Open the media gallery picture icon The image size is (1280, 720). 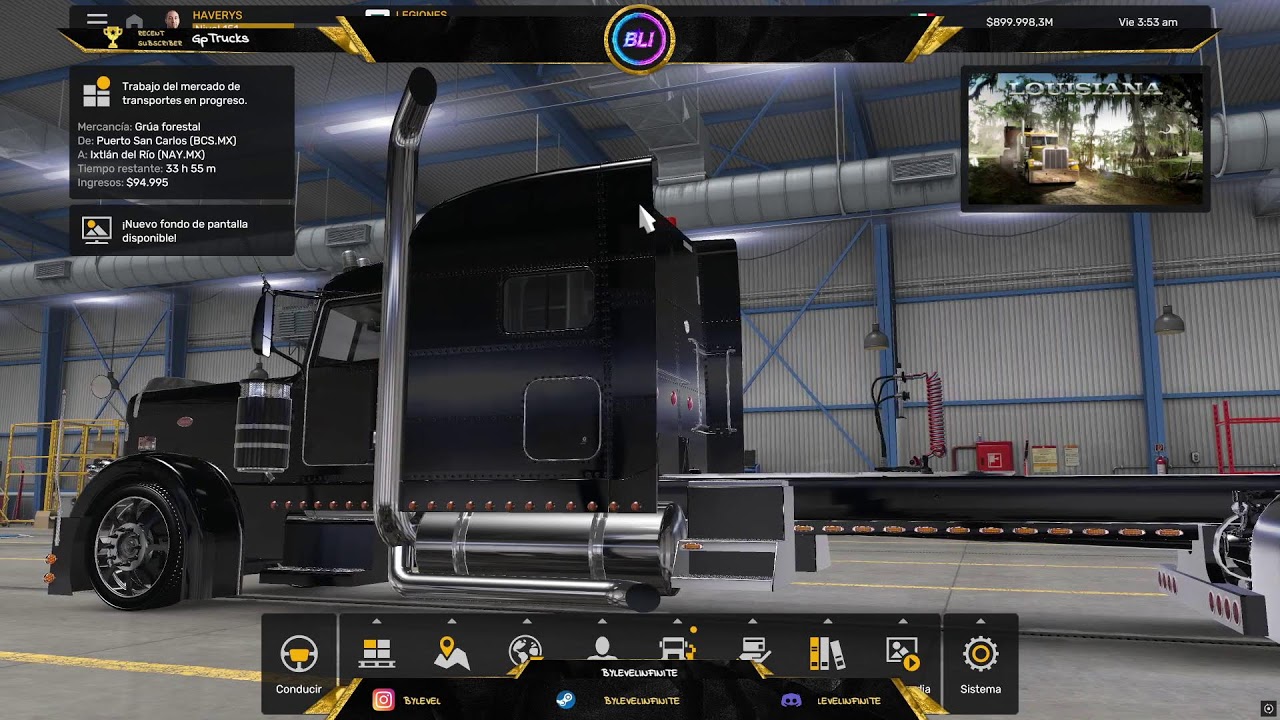tap(902, 654)
